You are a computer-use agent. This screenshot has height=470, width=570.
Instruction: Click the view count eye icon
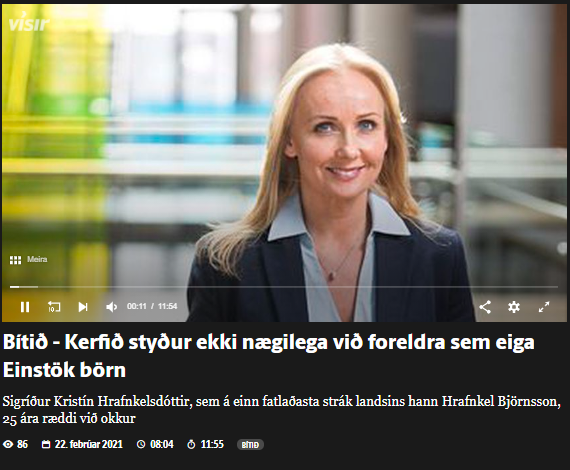point(8,444)
